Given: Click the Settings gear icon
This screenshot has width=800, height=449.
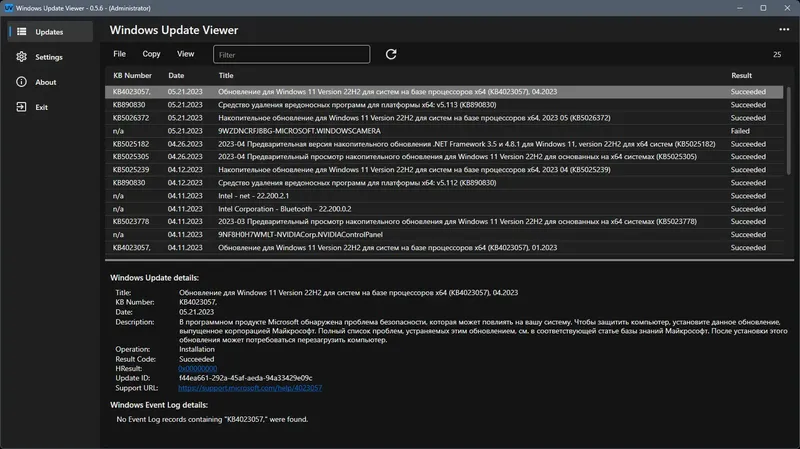Looking at the screenshot, I should 21,57.
